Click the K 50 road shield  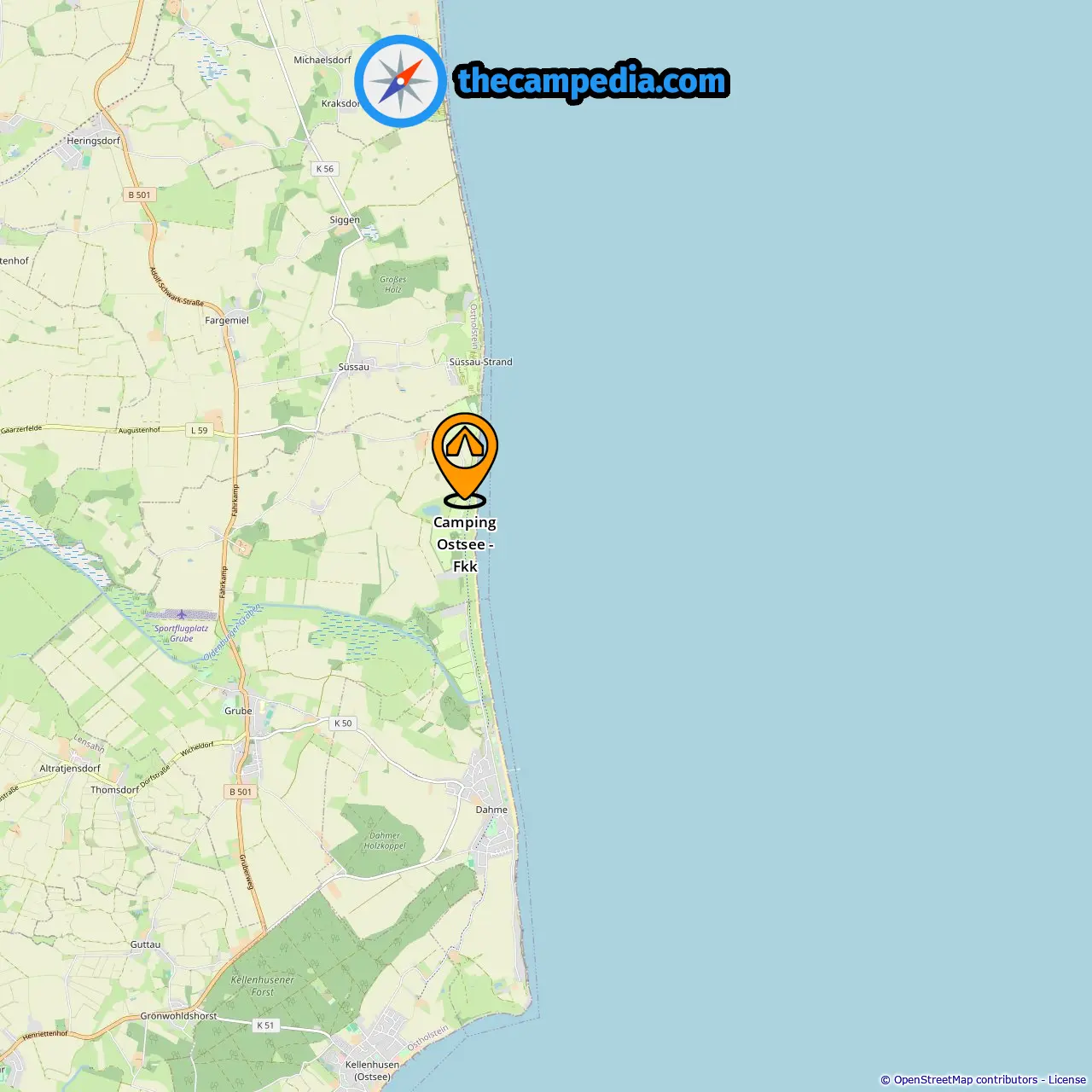point(343,723)
